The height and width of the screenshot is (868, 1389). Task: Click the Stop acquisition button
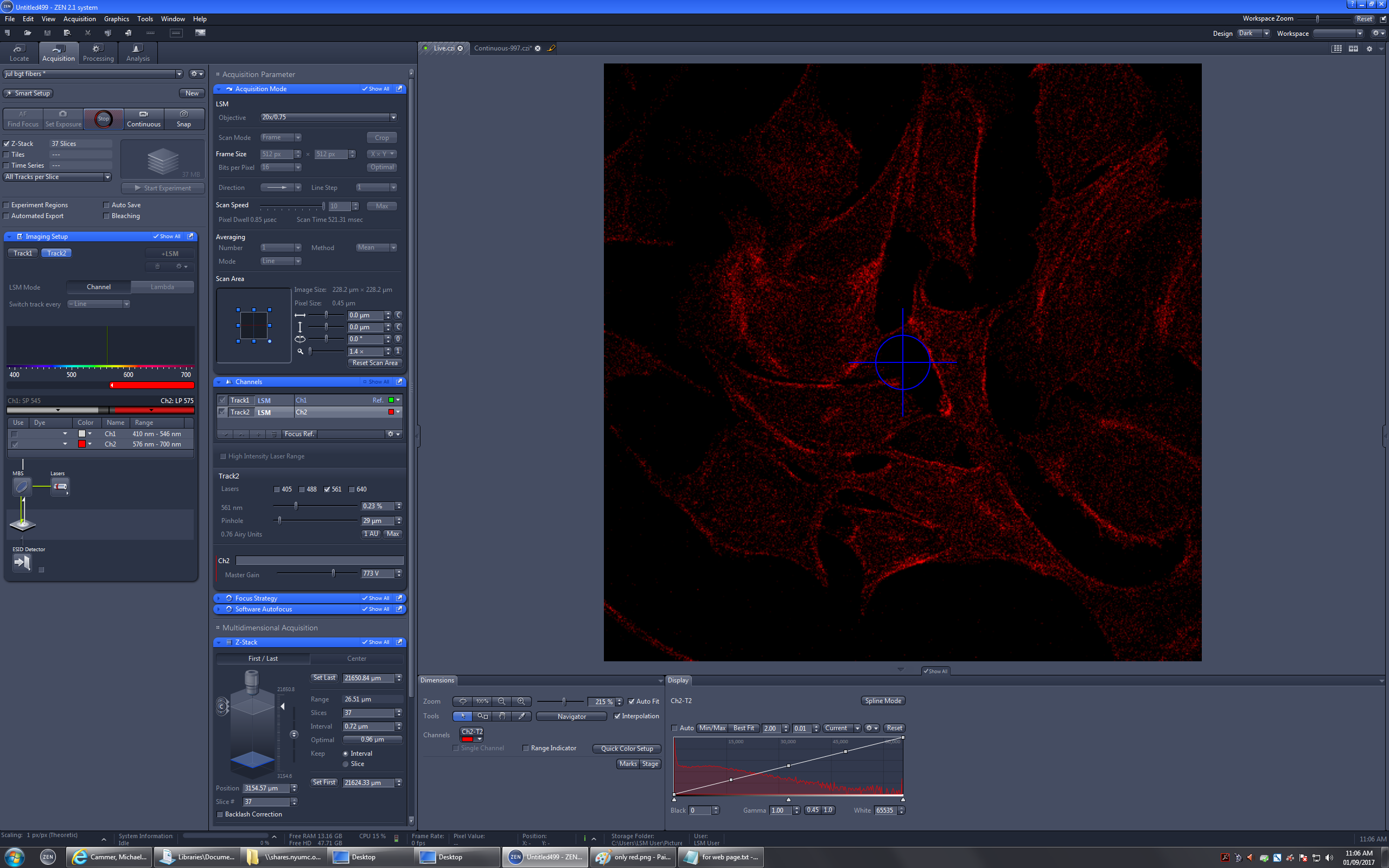(103, 119)
